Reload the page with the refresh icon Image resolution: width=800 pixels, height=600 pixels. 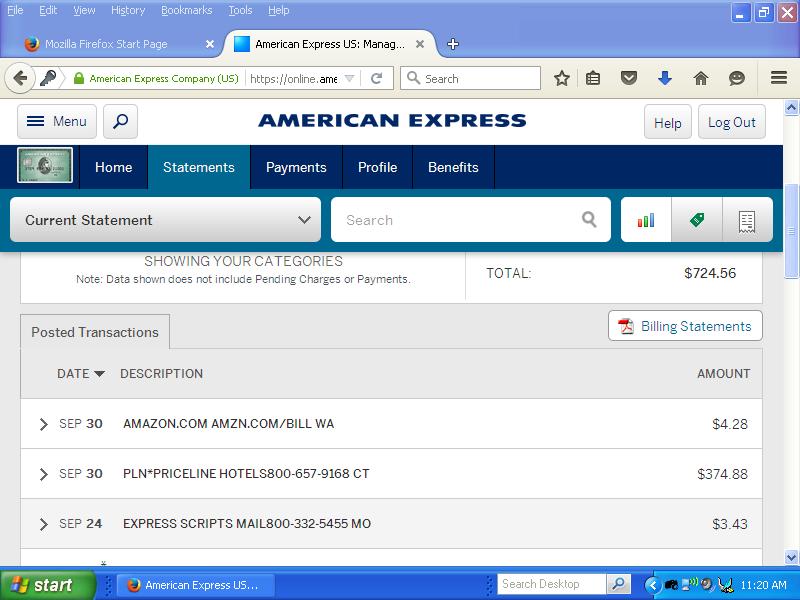[x=377, y=79]
